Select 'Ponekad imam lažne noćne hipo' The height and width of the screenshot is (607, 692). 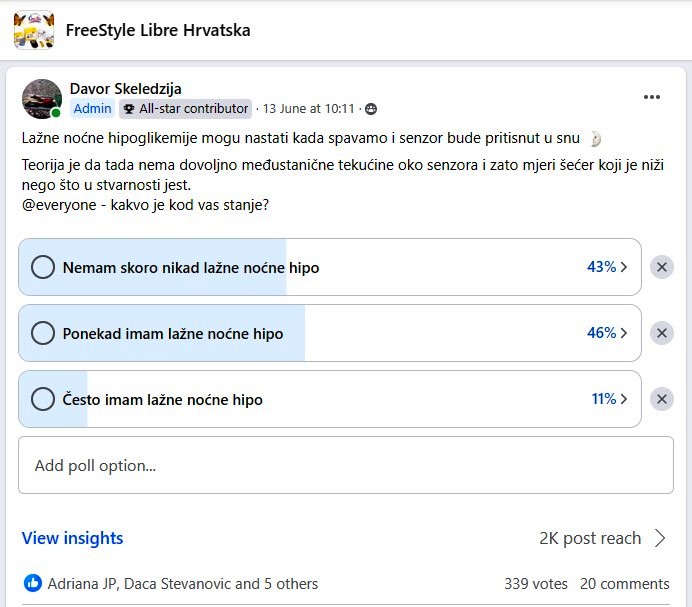coord(43,333)
